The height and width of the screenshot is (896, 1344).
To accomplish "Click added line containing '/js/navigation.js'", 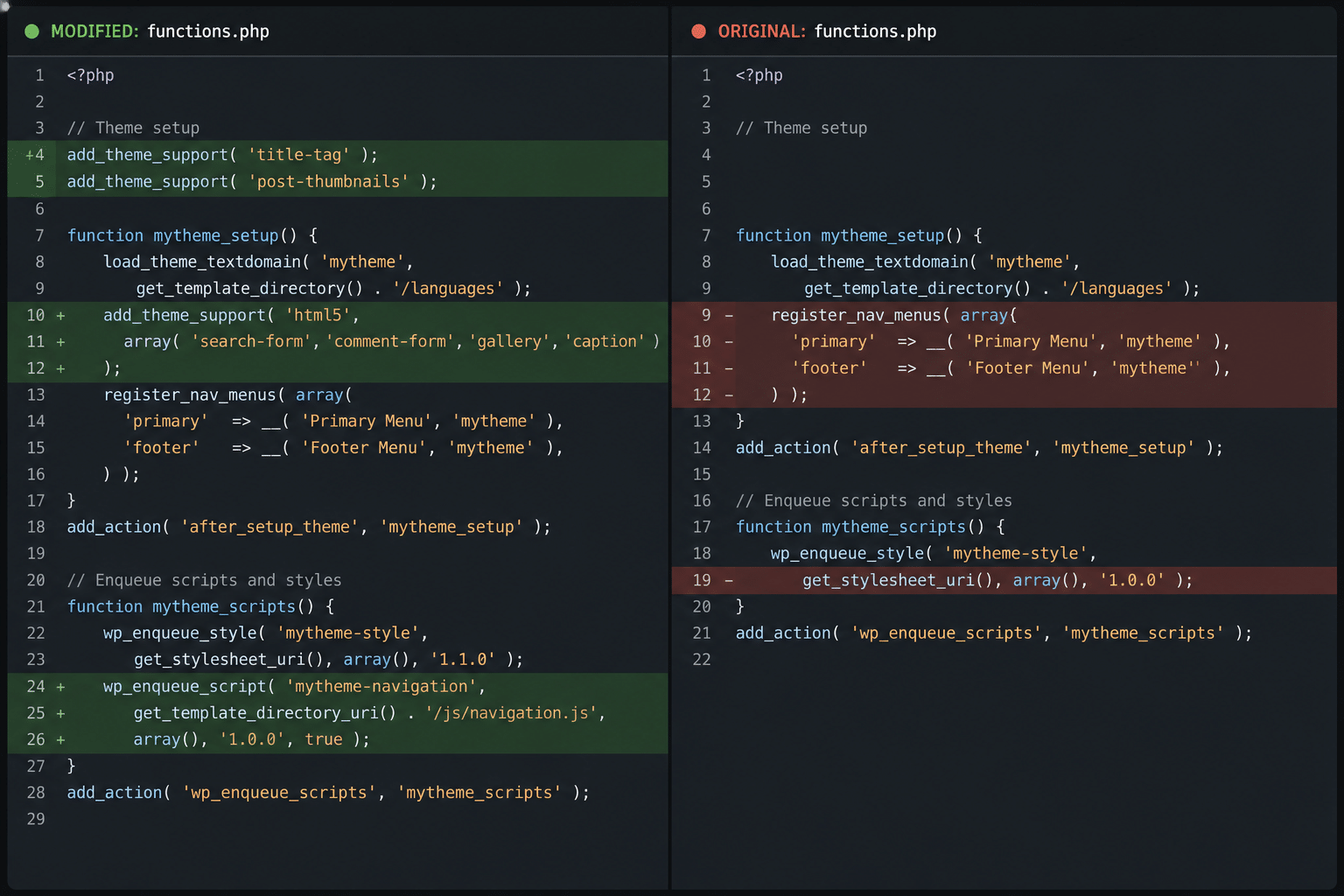I will tap(370, 713).
